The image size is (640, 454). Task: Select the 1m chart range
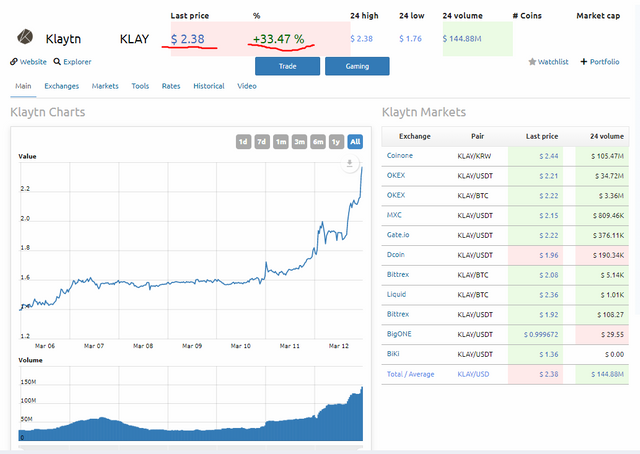click(x=280, y=142)
